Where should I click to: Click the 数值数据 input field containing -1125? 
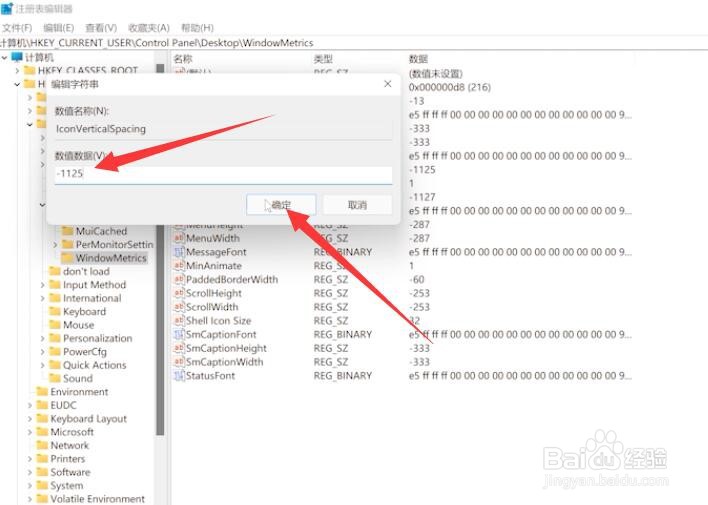[224, 174]
